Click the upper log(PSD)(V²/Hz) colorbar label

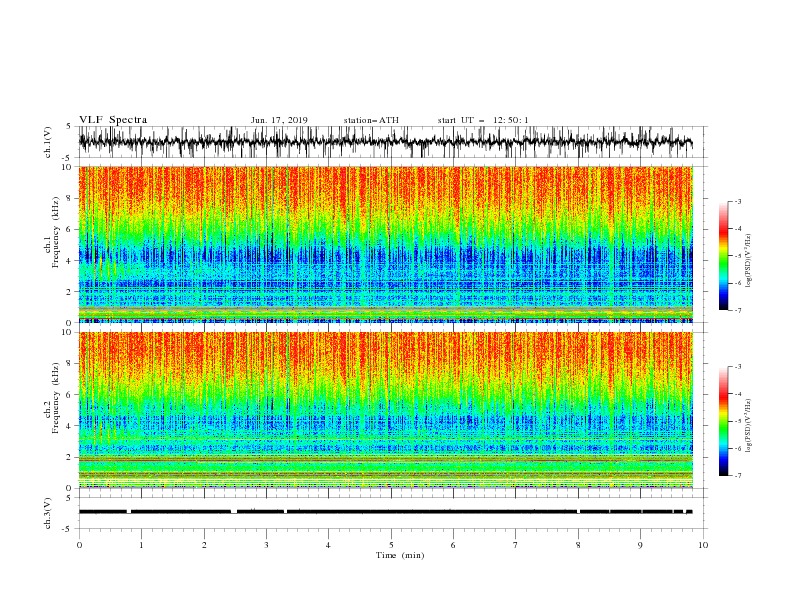click(749, 261)
